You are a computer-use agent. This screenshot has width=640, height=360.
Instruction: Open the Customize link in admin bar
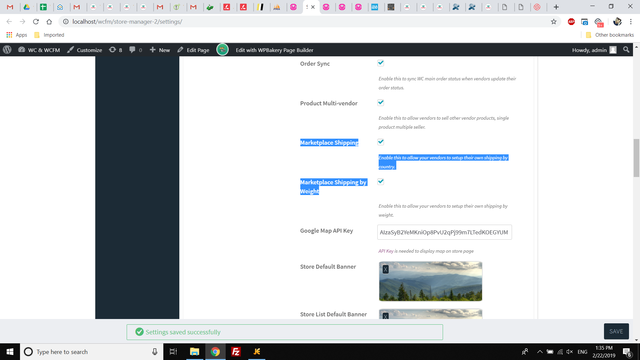84,50
